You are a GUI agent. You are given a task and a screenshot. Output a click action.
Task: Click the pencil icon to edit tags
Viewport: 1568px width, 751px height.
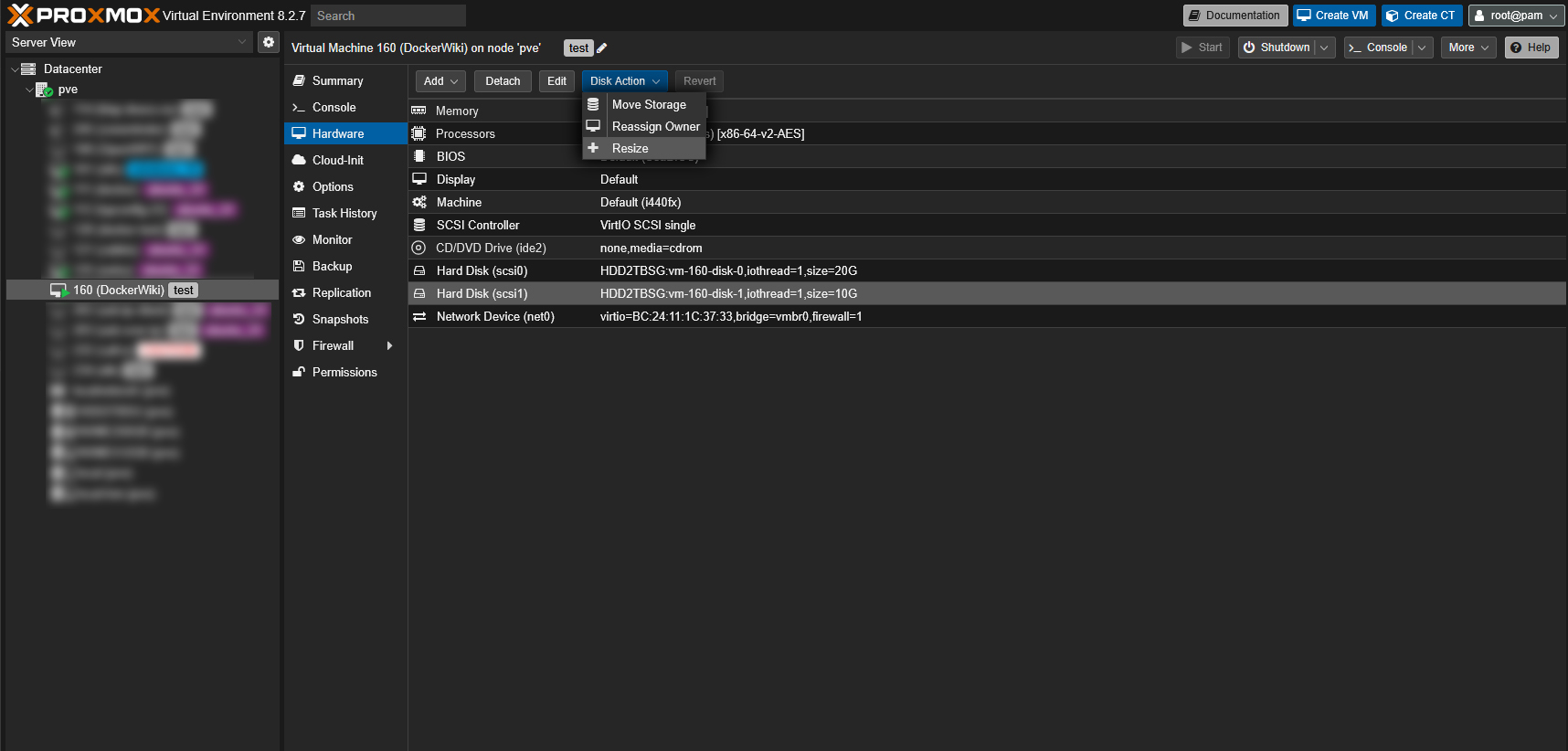601,48
